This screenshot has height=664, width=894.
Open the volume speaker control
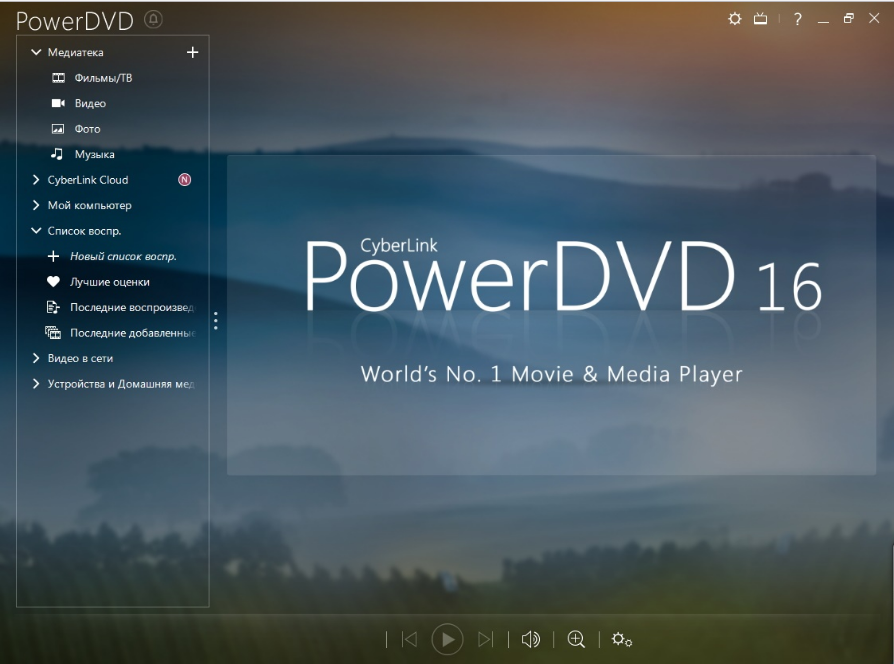531,639
